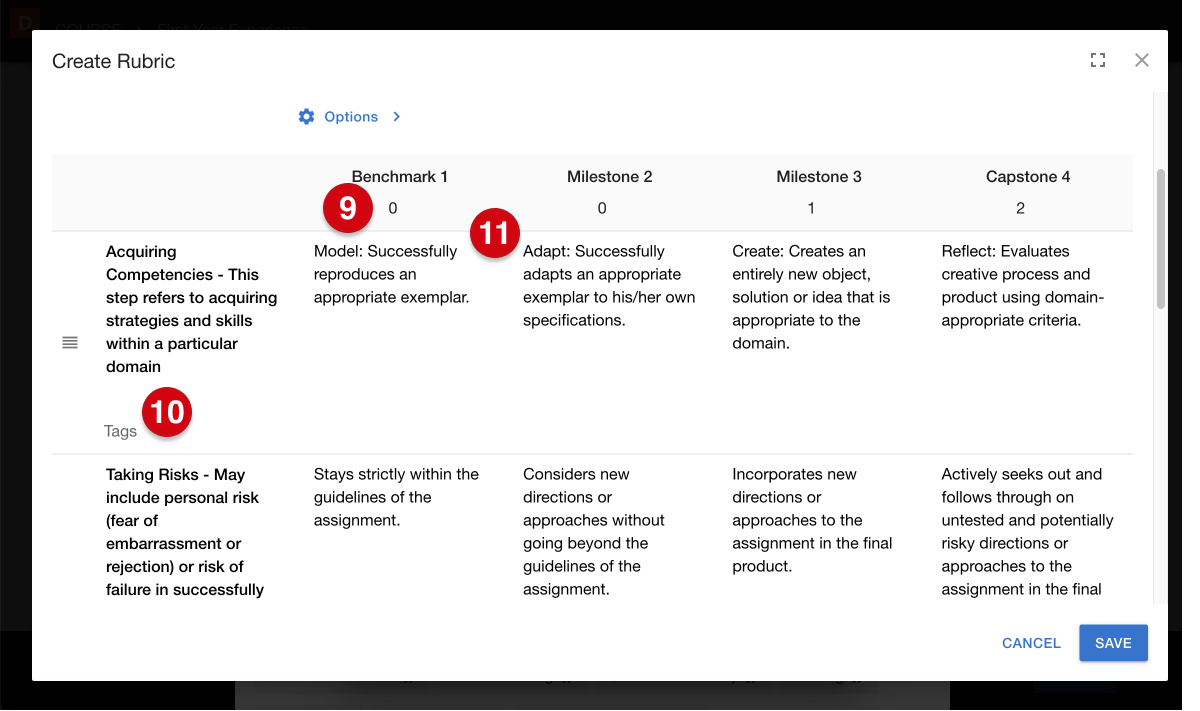Select the Benchmark 1 column header
This screenshot has height=711, width=1200.
(x=400, y=177)
